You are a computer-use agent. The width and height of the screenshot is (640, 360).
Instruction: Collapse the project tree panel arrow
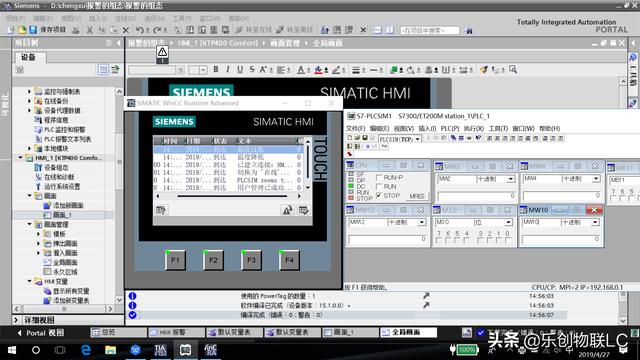[118, 43]
